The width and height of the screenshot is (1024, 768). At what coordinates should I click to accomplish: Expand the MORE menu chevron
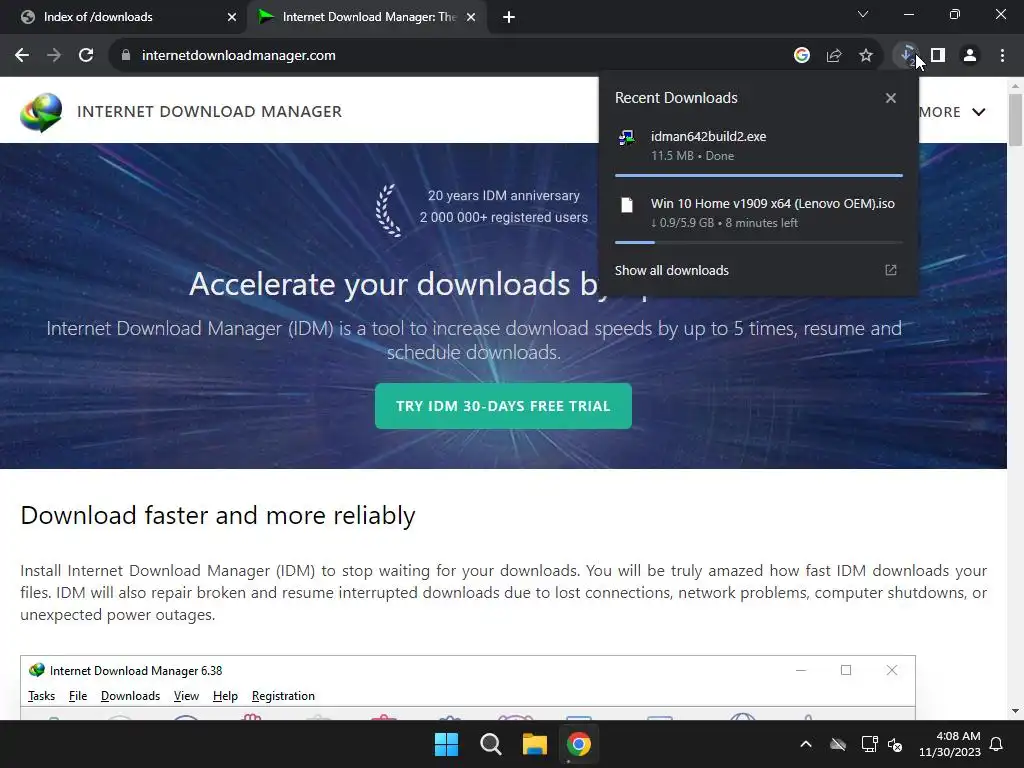click(978, 112)
